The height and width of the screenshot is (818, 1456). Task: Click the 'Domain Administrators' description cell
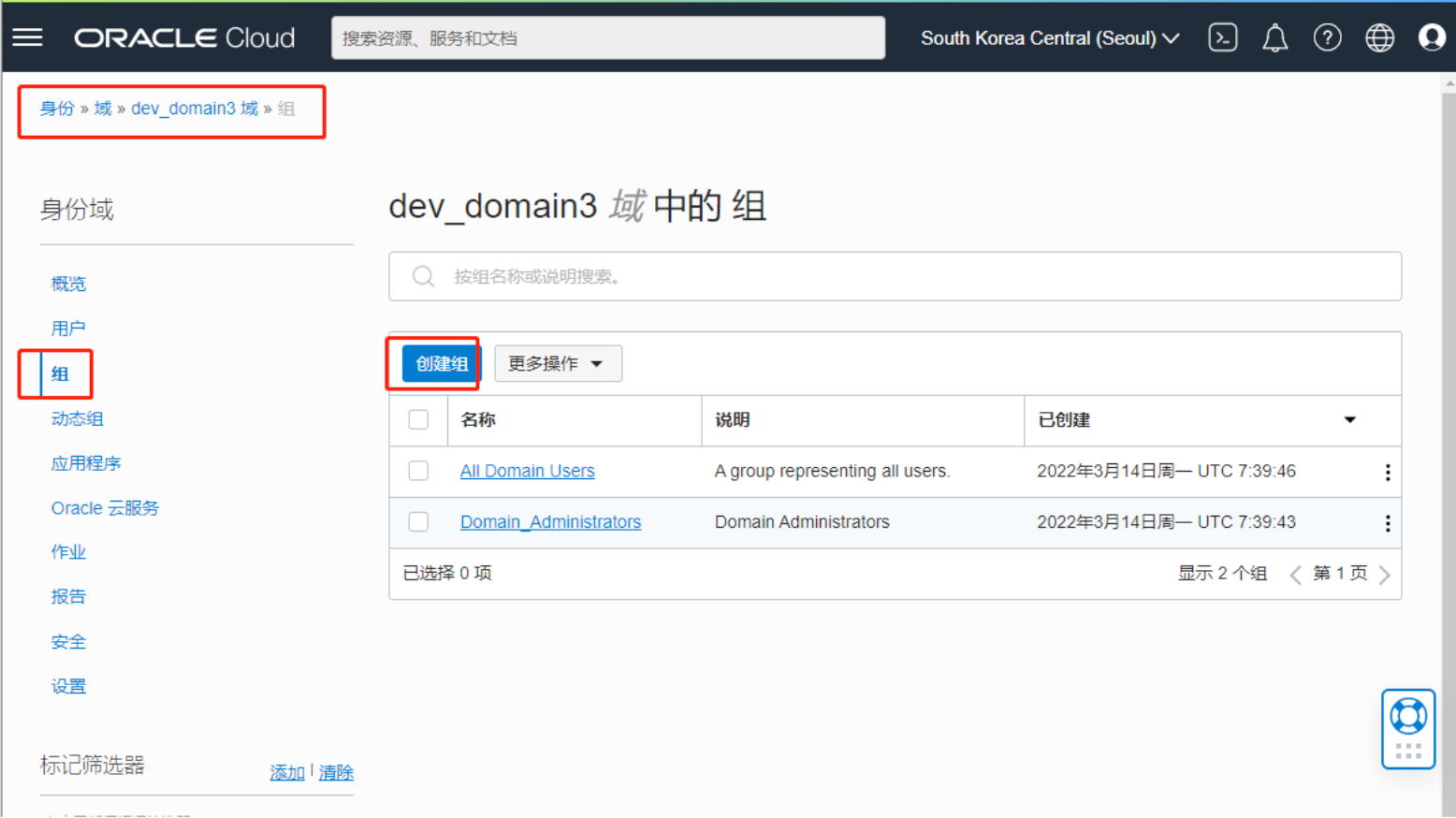point(802,521)
